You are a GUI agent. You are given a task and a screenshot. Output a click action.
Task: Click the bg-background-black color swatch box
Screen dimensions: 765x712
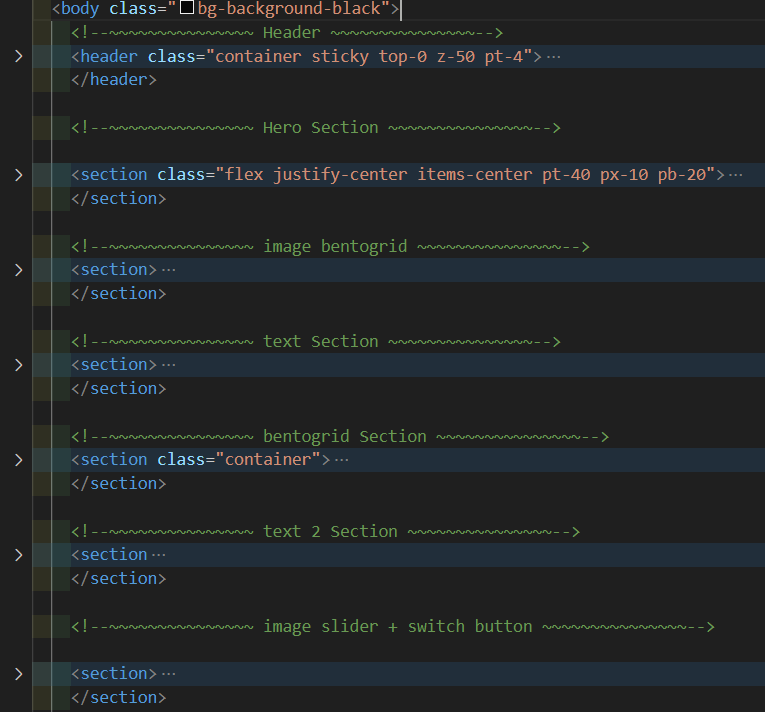click(186, 10)
